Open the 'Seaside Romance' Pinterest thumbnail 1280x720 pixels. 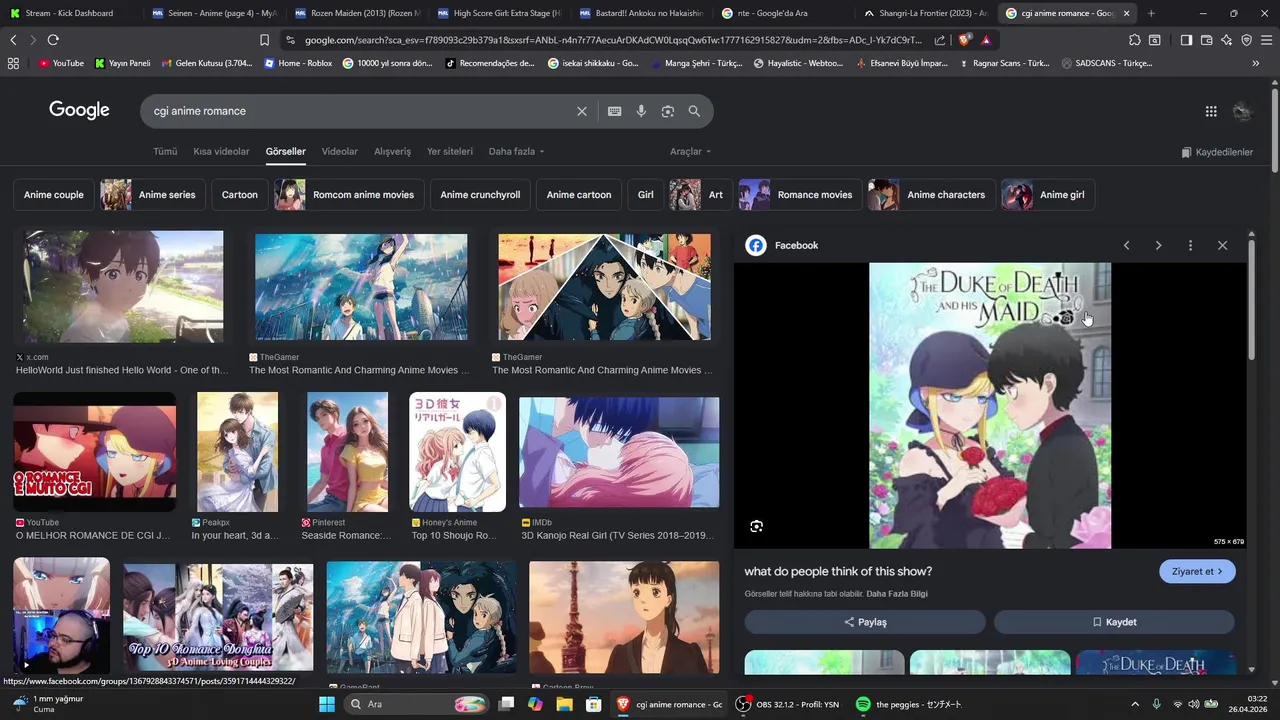pyautogui.click(x=347, y=452)
